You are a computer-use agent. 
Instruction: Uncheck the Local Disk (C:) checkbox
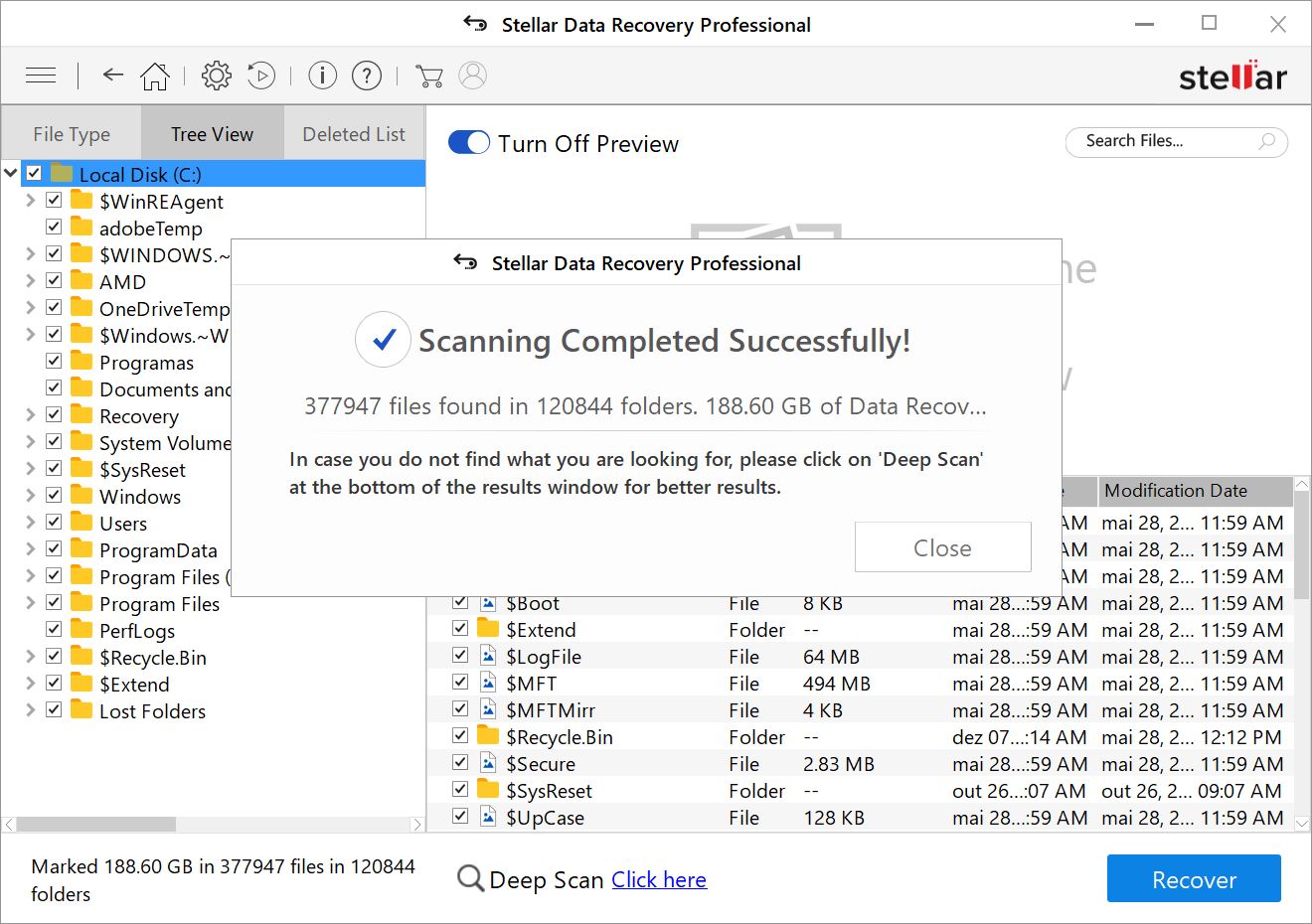[34, 173]
